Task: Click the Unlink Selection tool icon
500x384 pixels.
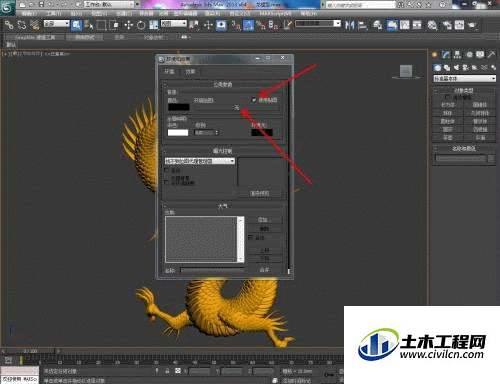Action: (22, 25)
